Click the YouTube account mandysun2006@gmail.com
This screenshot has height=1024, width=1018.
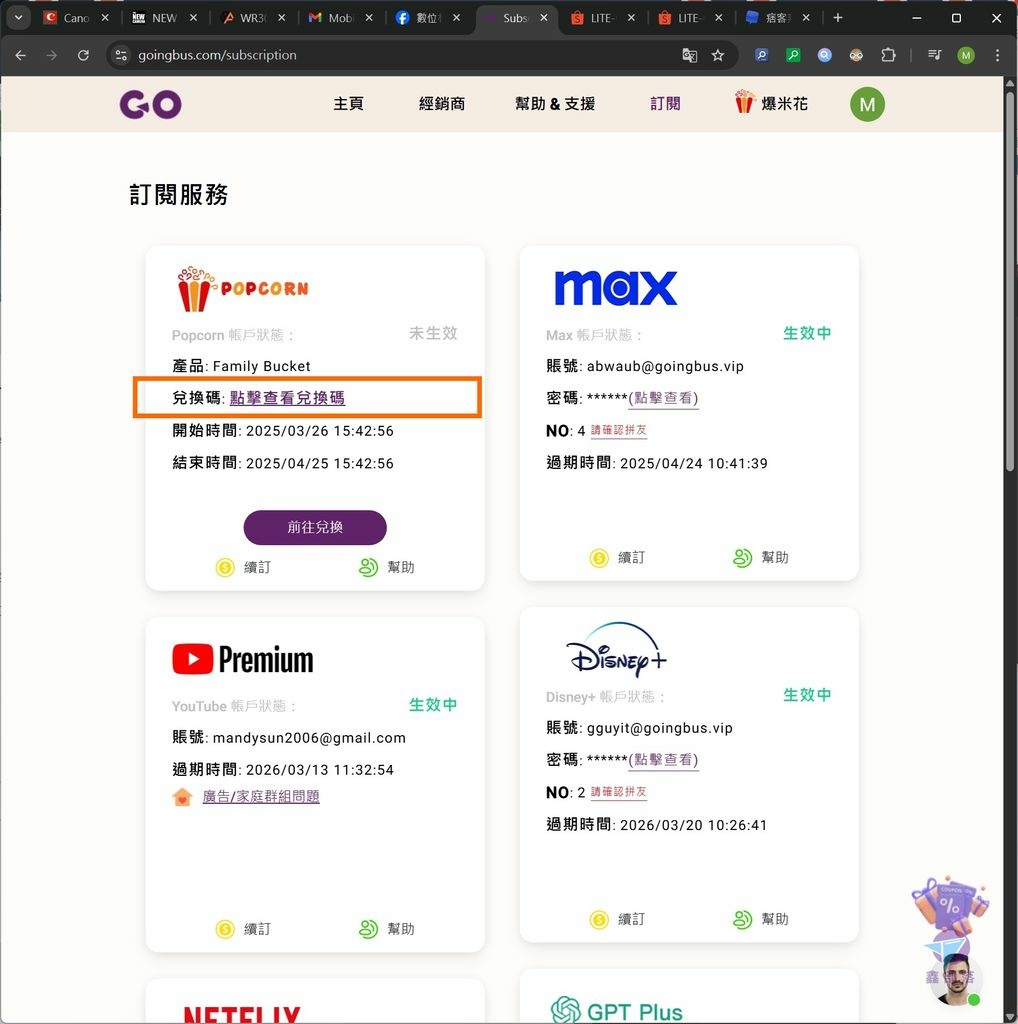309,737
